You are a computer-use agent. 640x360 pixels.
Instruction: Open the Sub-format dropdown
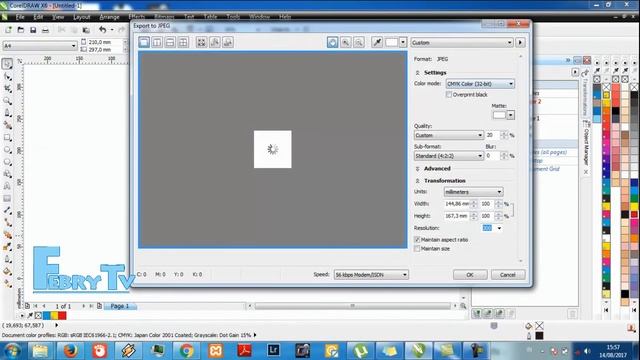point(449,156)
